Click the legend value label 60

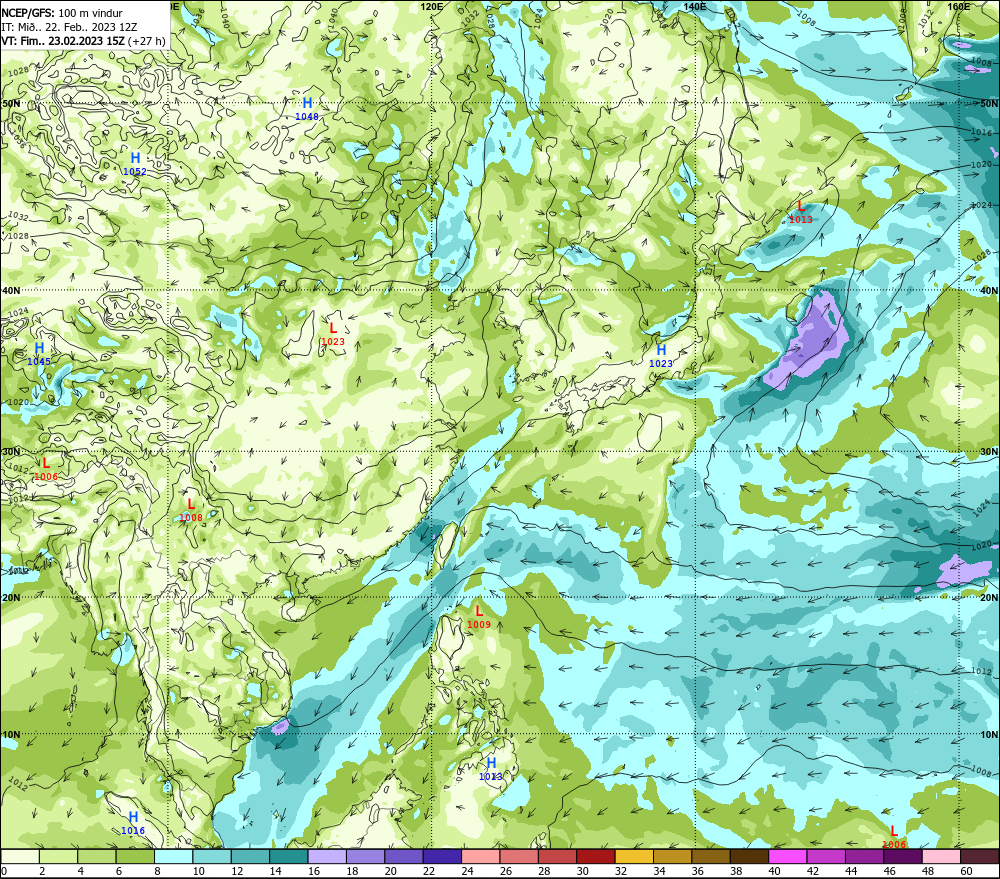pos(966,871)
